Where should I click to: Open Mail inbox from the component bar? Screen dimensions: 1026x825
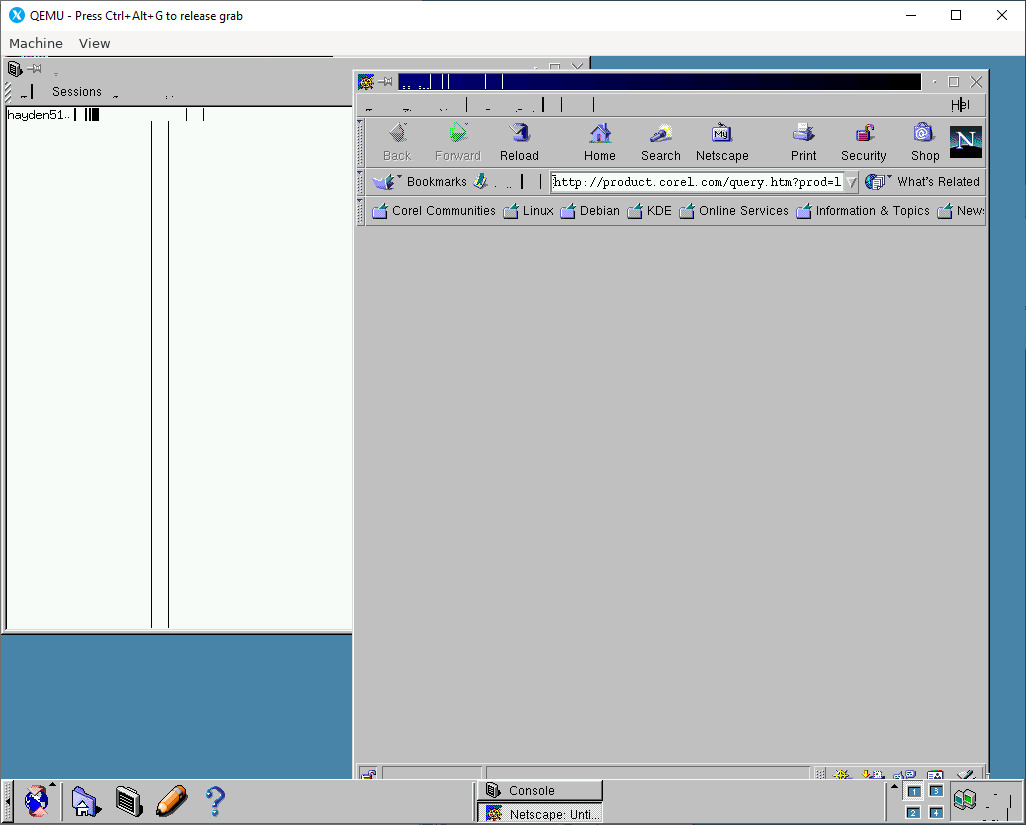[x=874, y=774]
